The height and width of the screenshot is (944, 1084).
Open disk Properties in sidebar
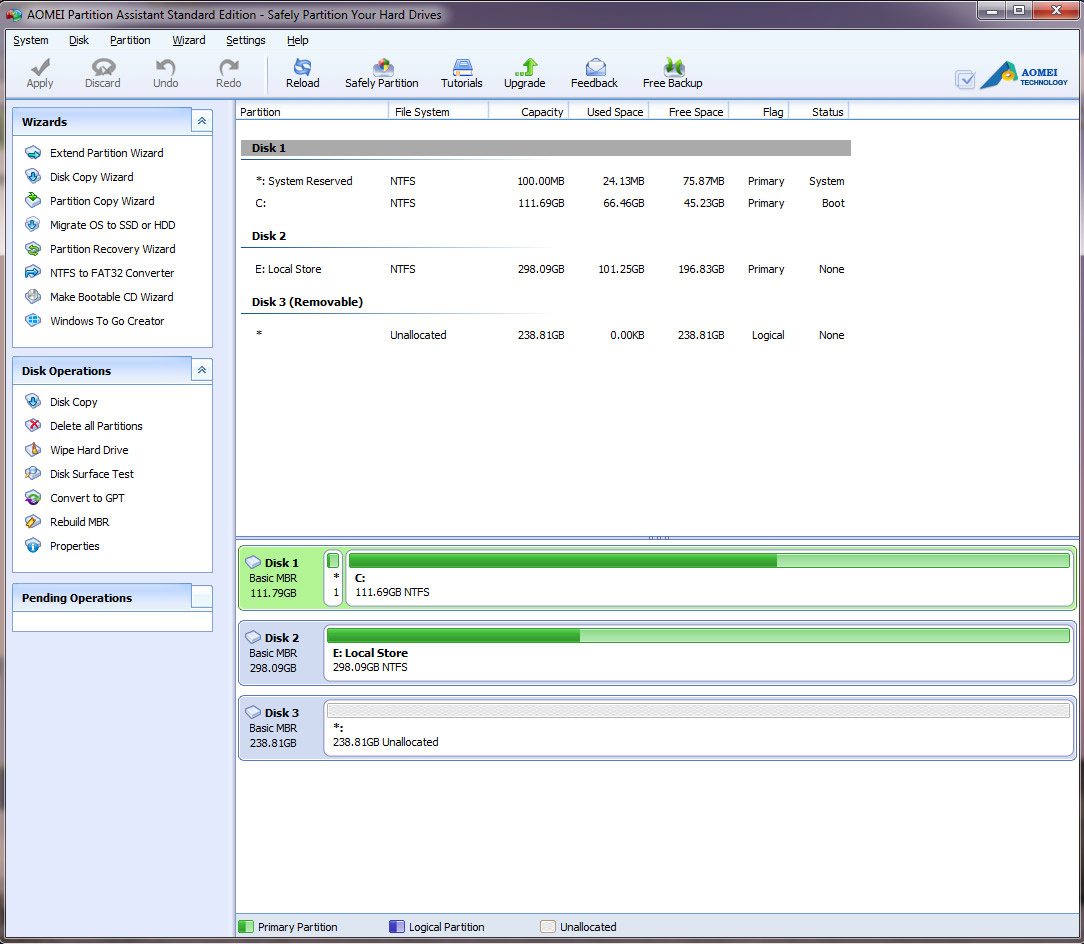pyautogui.click(x=74, y=546)
